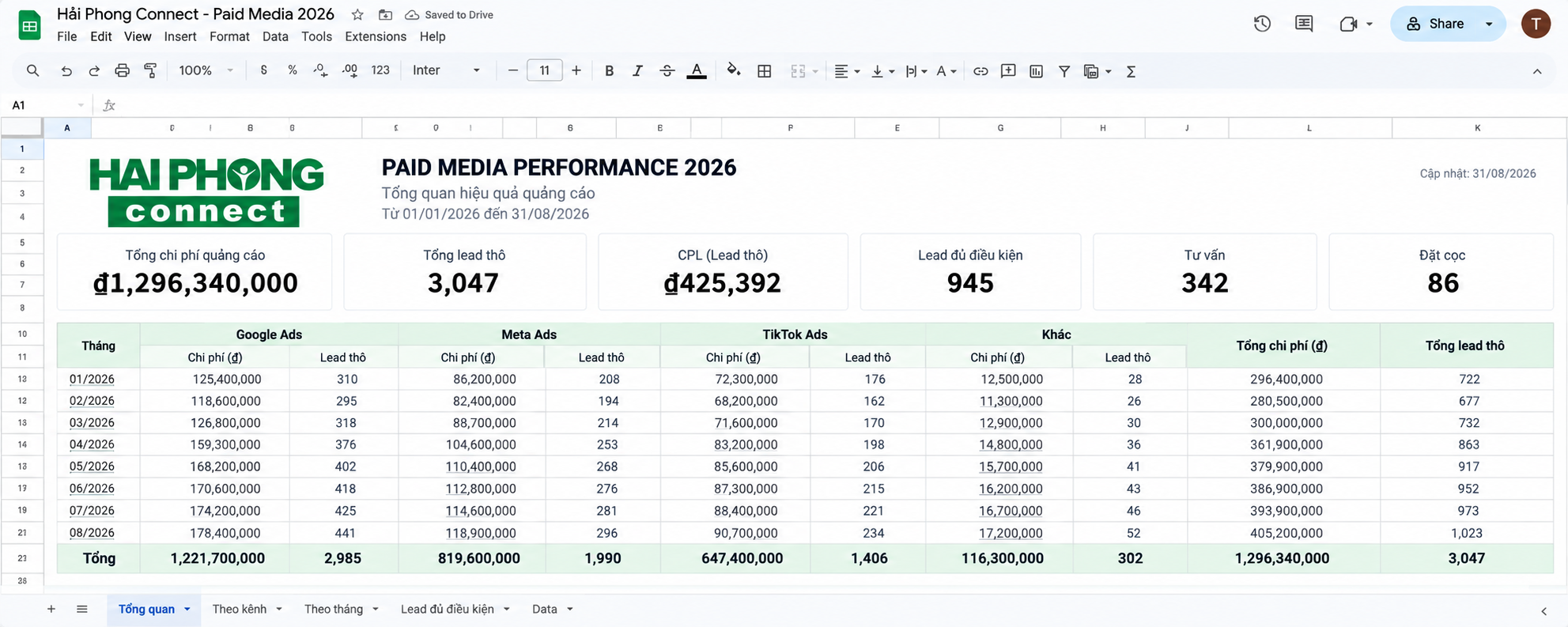Increase font size plus button
This screenshot has height=627, width=1568.
point(576,70)
